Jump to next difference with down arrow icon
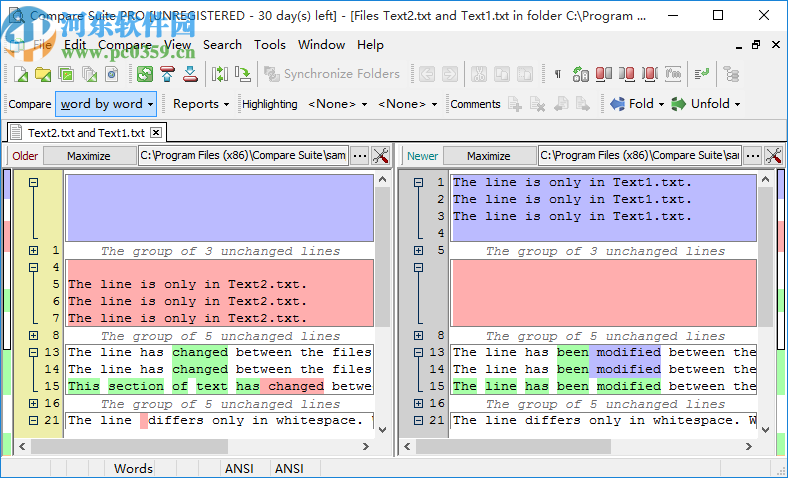The width and height of the screenshot is (788, 478). 190,74
